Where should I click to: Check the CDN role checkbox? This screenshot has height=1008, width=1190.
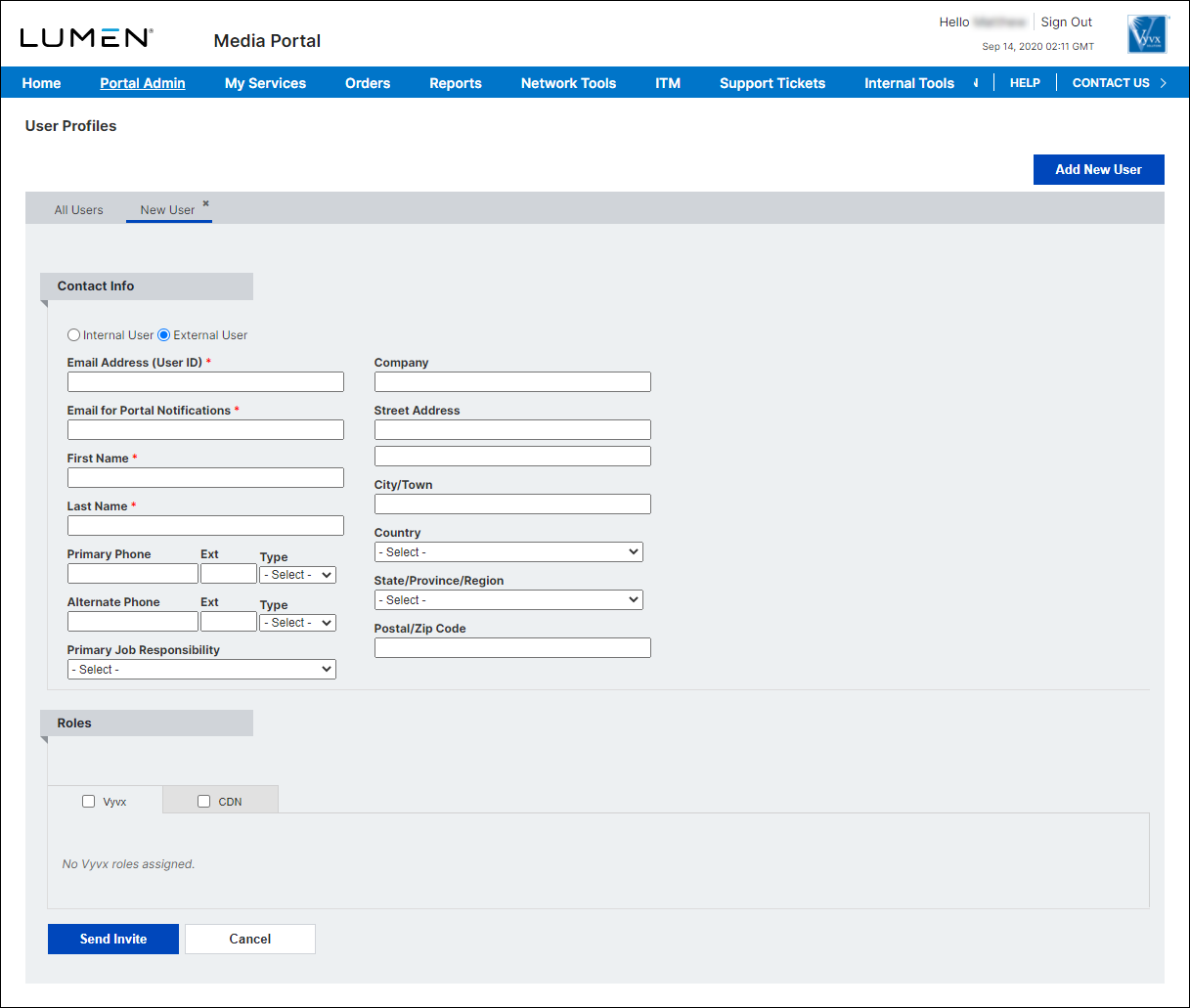(x=204, y=802)
